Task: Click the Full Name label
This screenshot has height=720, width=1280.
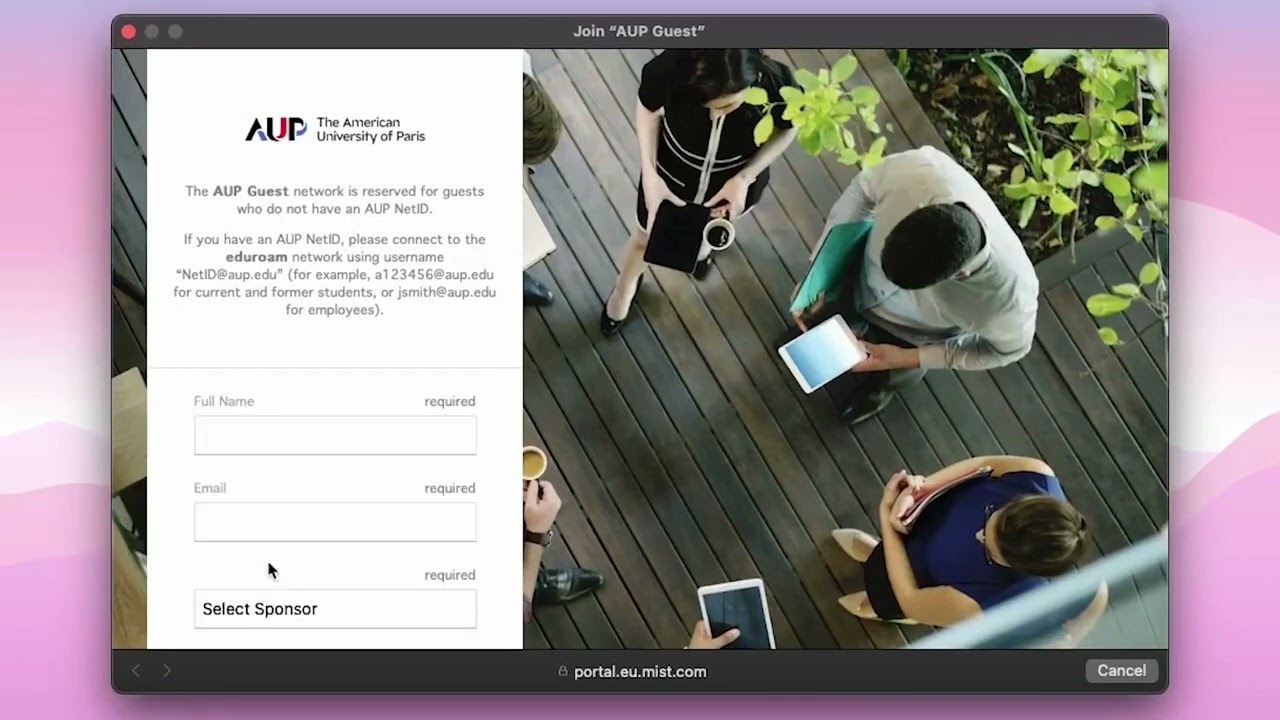Action: click(224, 401)
